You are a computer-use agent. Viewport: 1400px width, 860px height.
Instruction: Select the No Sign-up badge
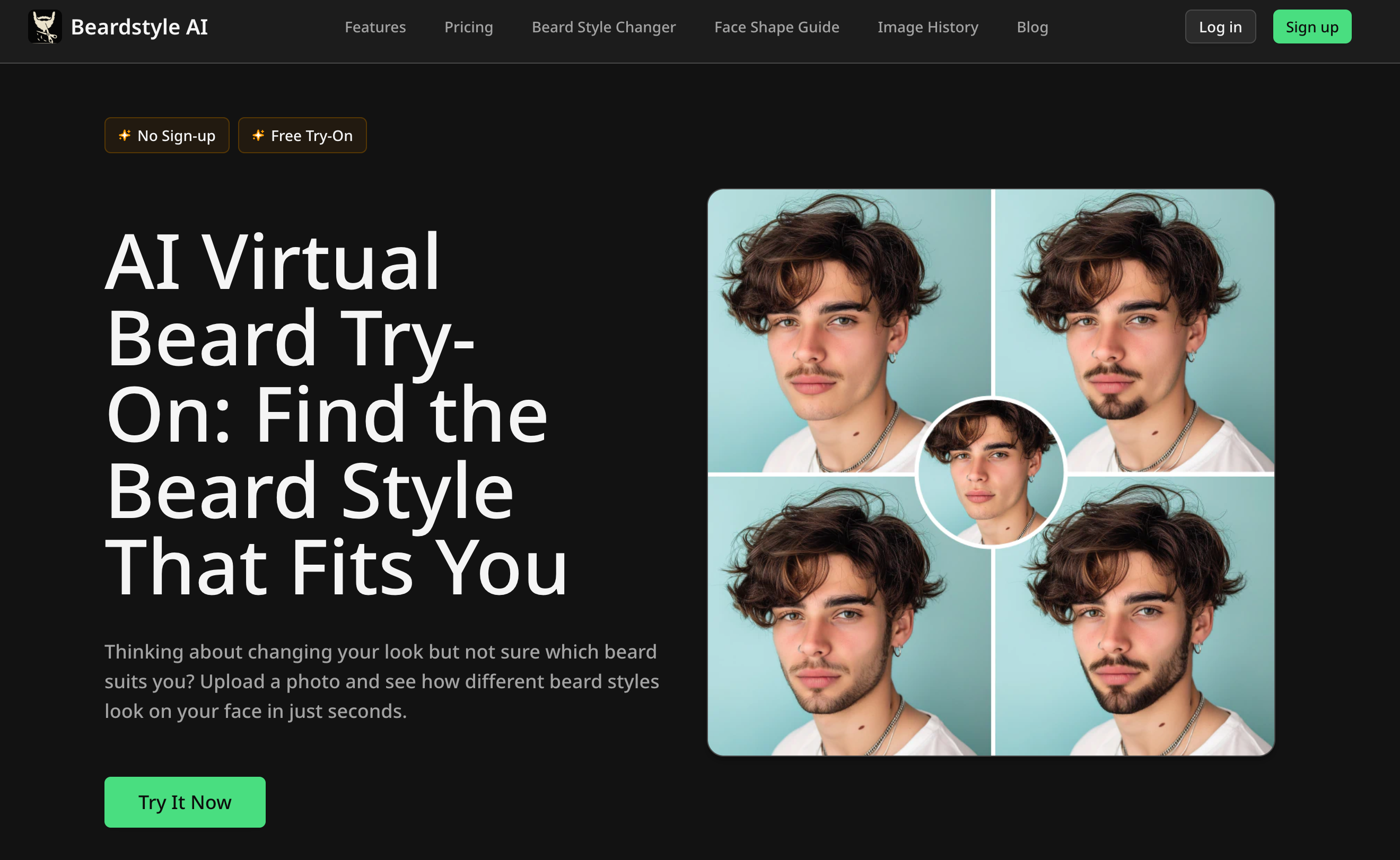[x=167, y=135]
